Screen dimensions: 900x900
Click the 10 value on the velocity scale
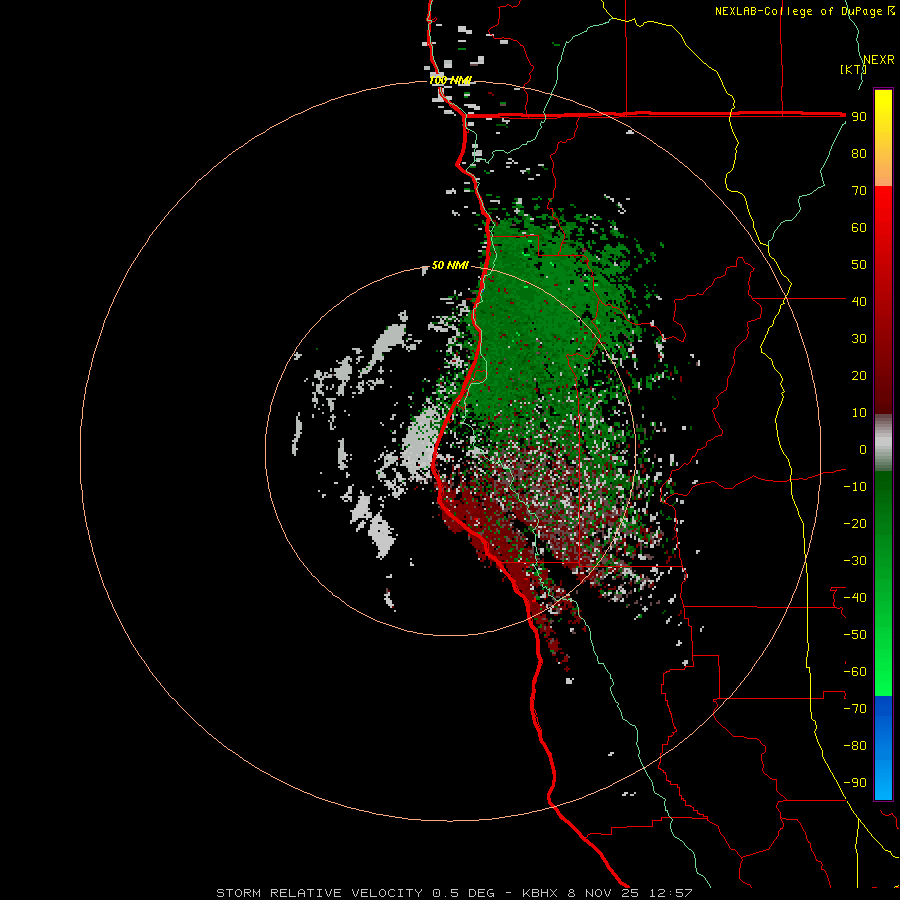[x=859, y=413]
